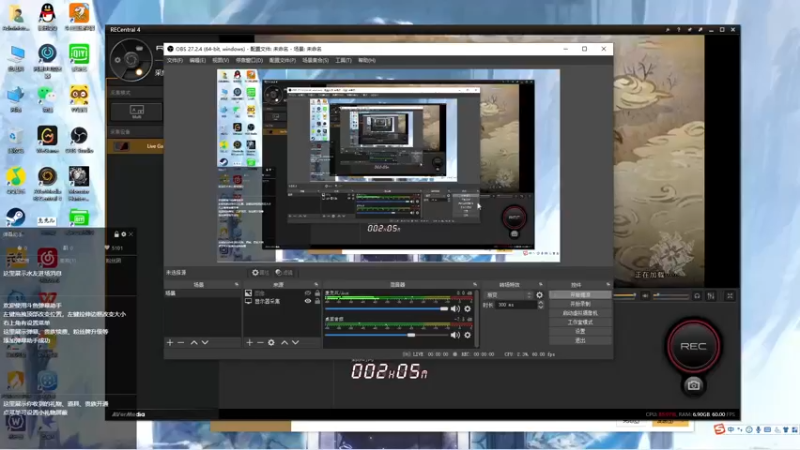Click Start Recording in OBS controls
The width and height of the screenshot is (800, 450).
[x=580, y=304]
